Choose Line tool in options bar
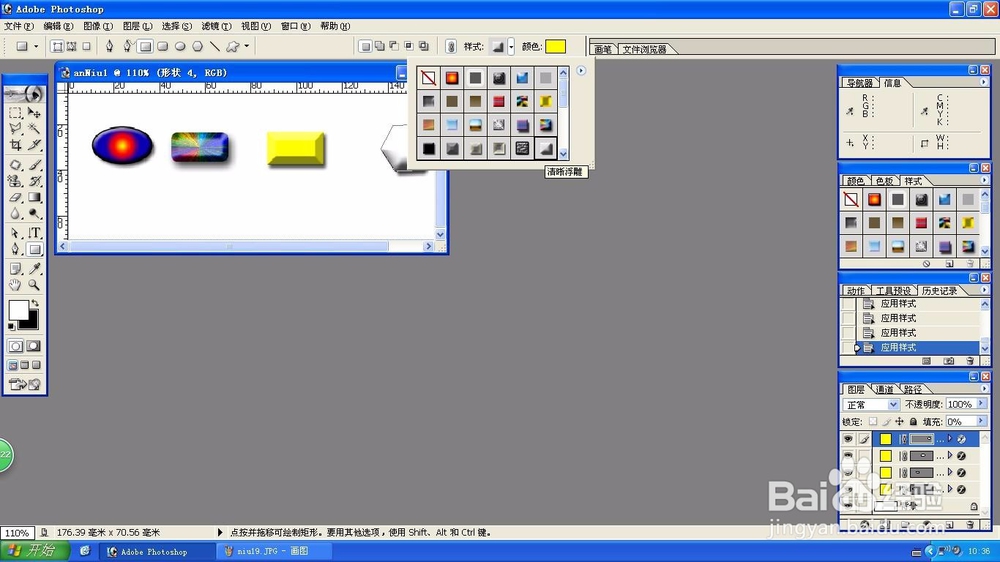This screenshot has height=562, width=1000. 215,46
